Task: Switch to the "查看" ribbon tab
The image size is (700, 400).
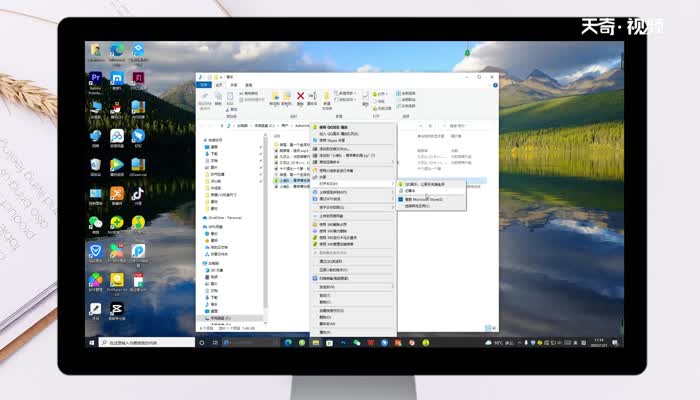Action: [248, 85]
